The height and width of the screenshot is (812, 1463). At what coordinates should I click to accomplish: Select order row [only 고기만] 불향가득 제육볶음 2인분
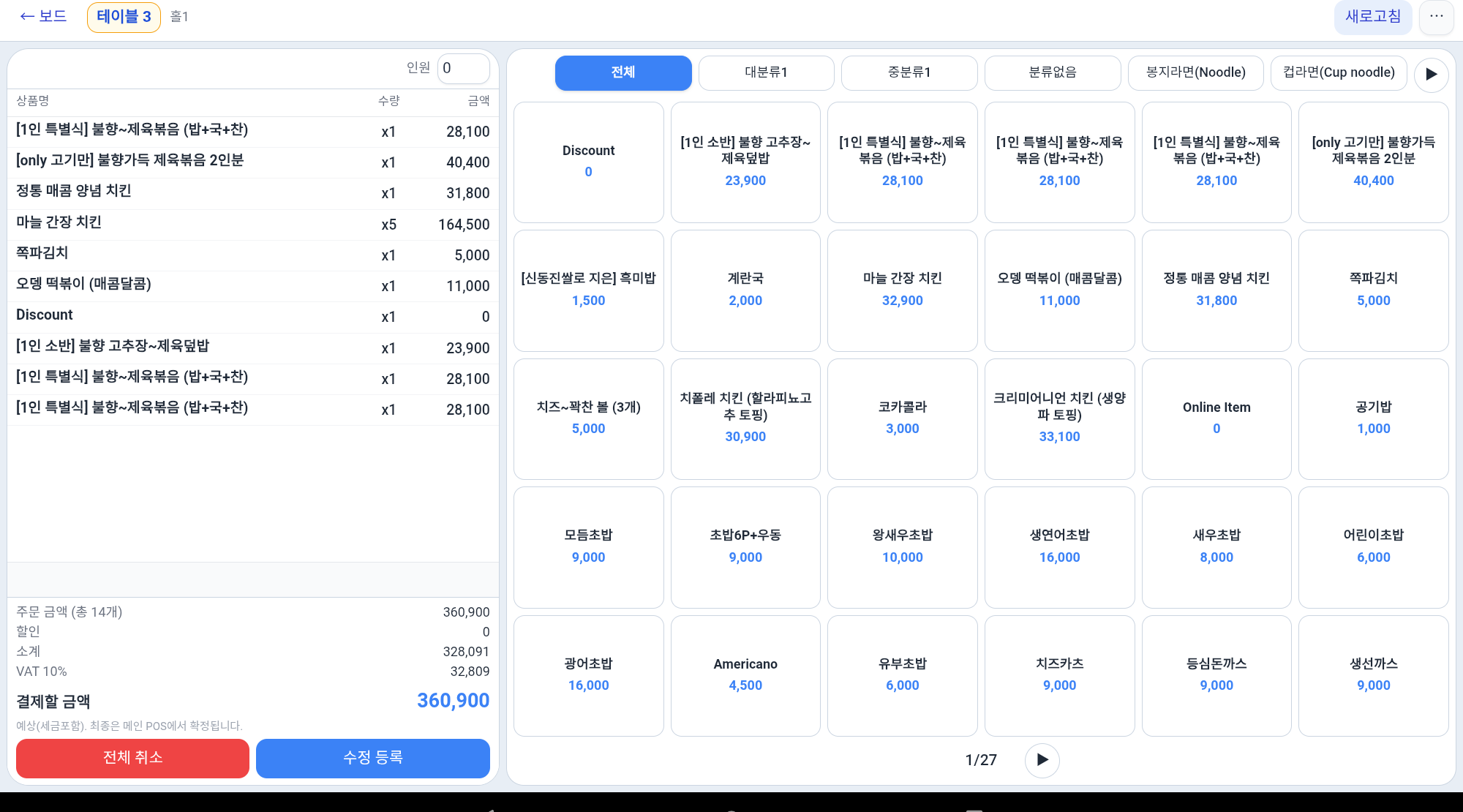point(253,162)
